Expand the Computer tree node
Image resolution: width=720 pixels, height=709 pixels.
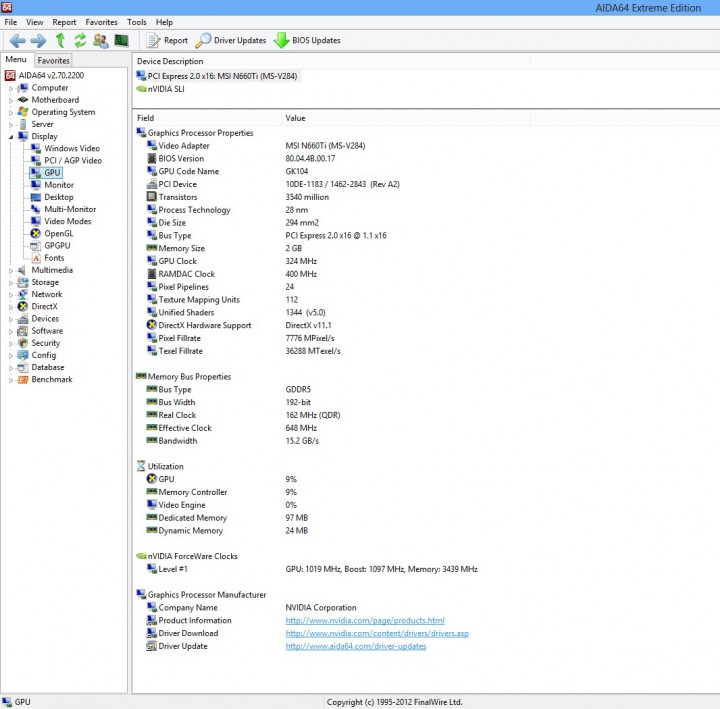click(x=11, y=88)
